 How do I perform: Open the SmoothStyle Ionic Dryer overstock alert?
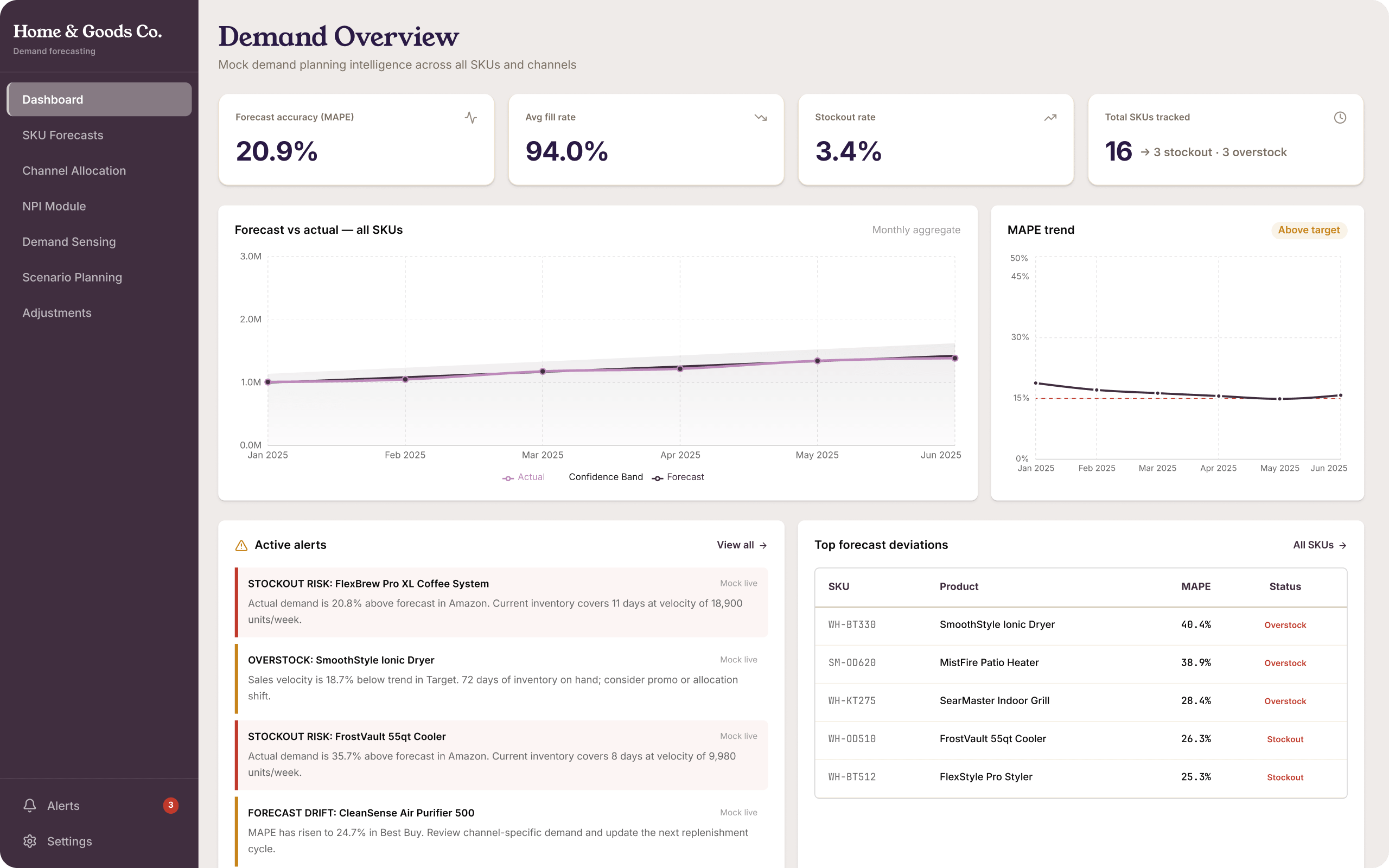[x=501, y=679]
